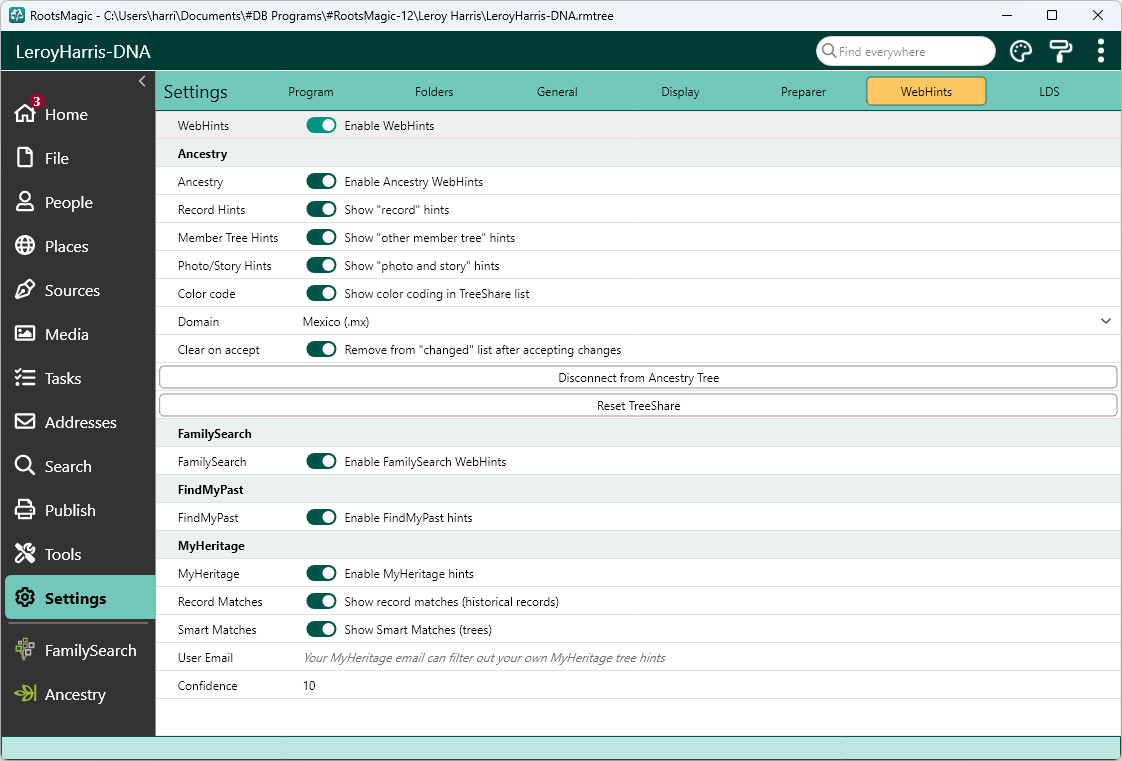Toggle color coding in TreeShare list
This screenshot has height=761, width=1122.
point(321,293)
